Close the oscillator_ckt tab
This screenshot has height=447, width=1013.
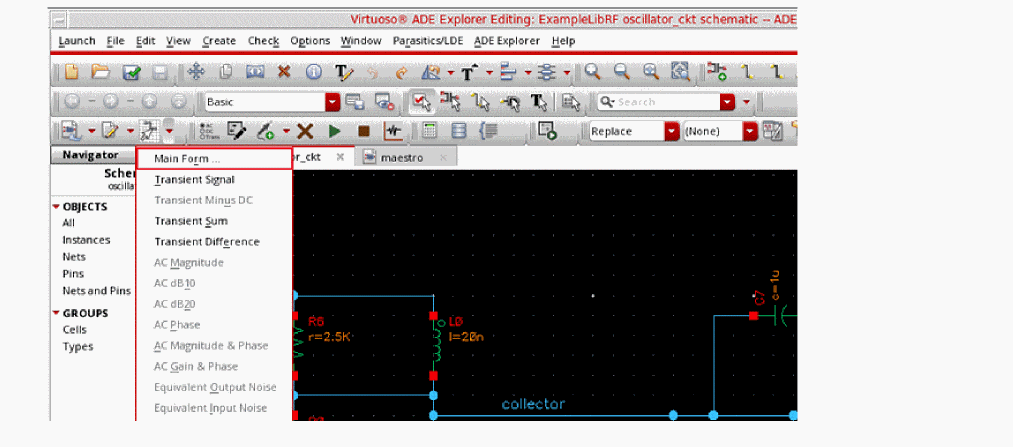340,157
